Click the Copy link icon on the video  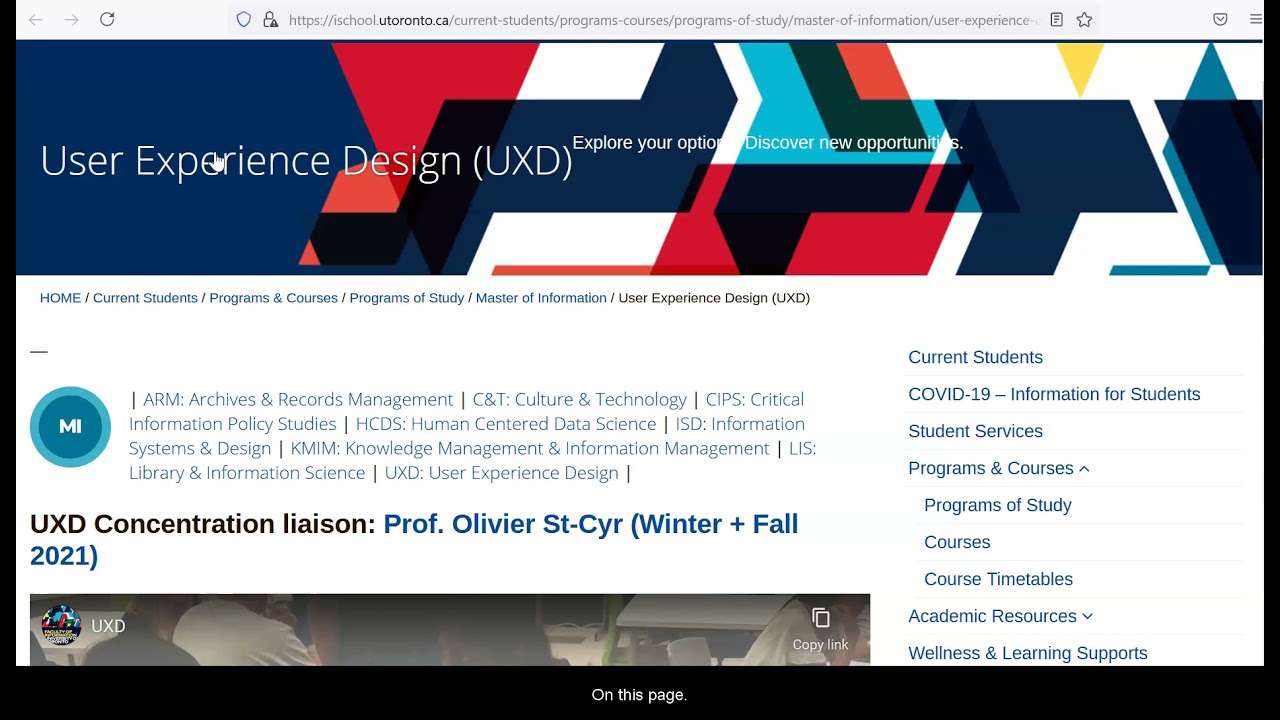(x=821, y=619)
